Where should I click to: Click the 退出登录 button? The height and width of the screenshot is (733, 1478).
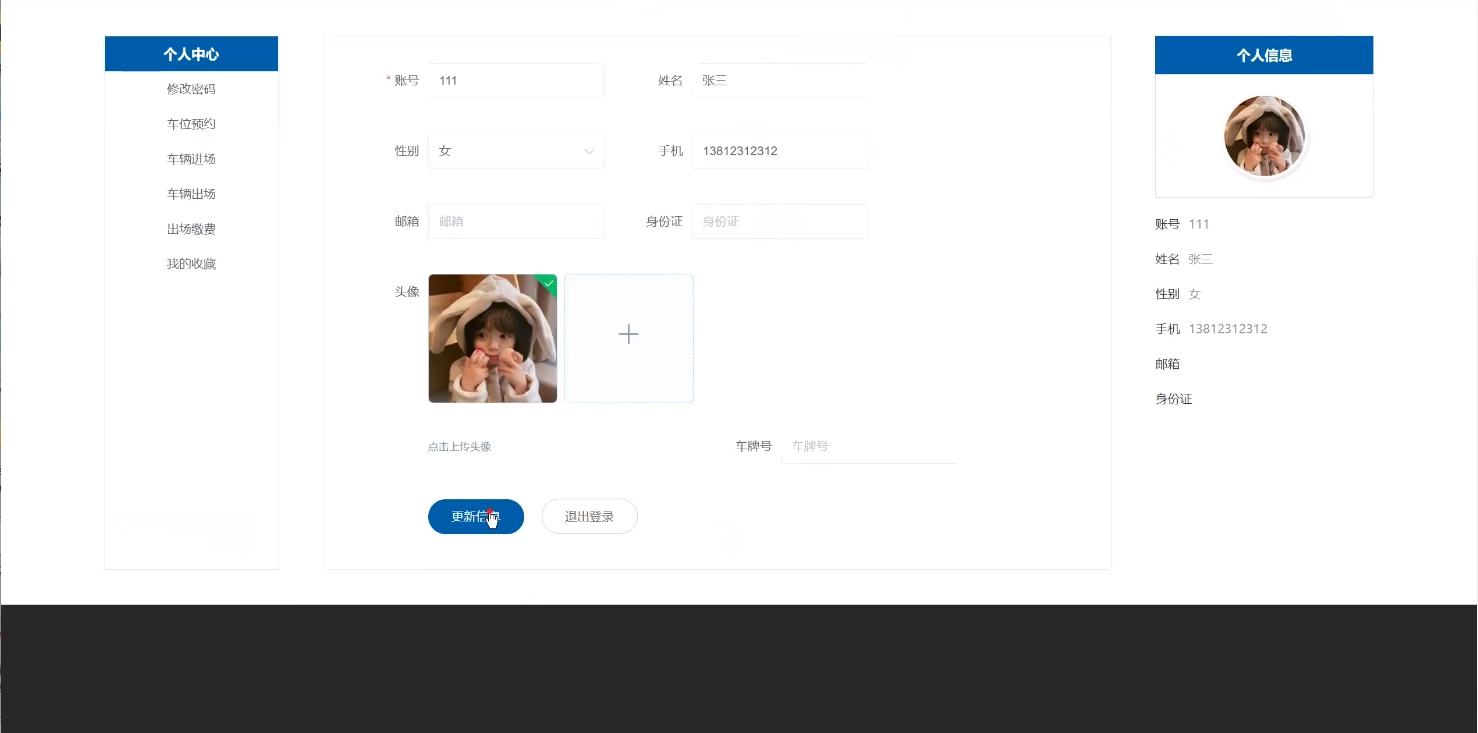click(589, 517)
